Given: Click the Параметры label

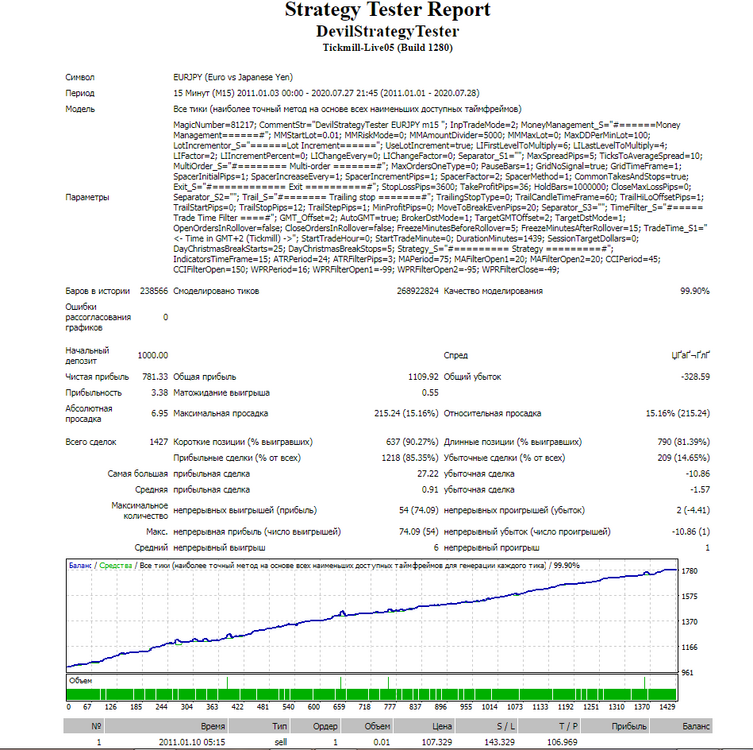Looking at the screenshot, I should (x=87, y=197).
